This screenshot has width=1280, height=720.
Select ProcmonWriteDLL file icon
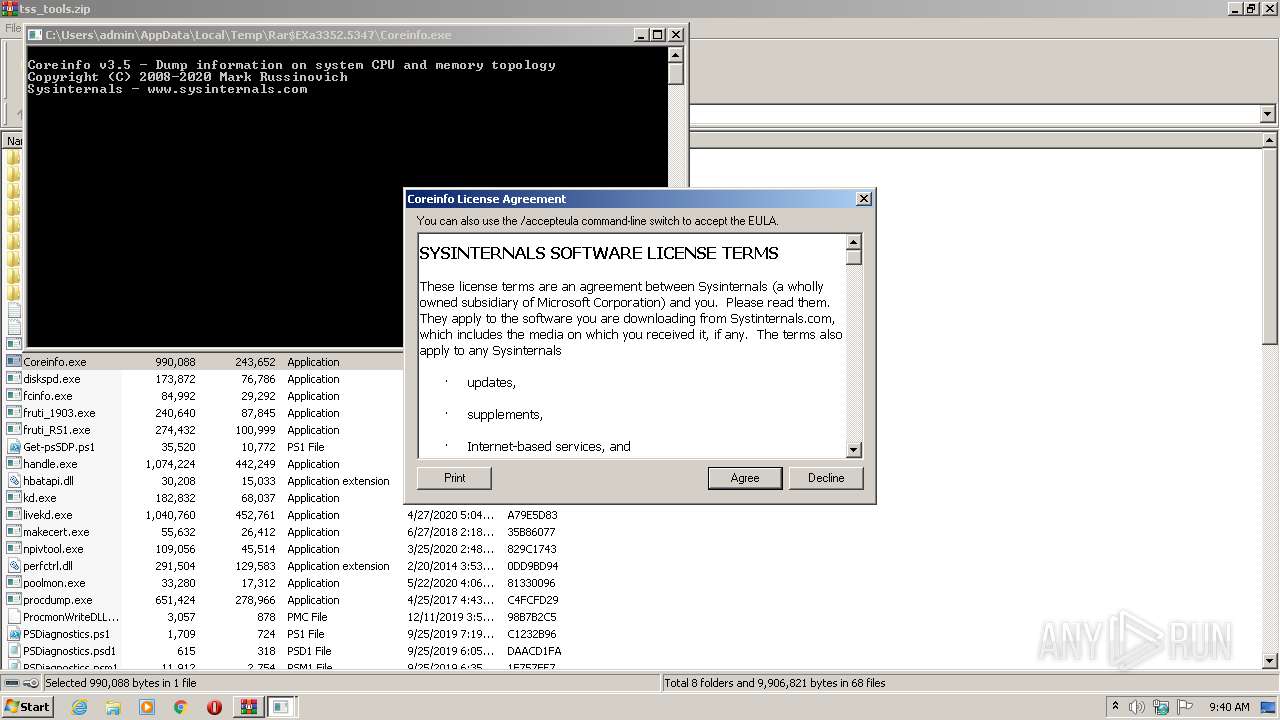14,617
